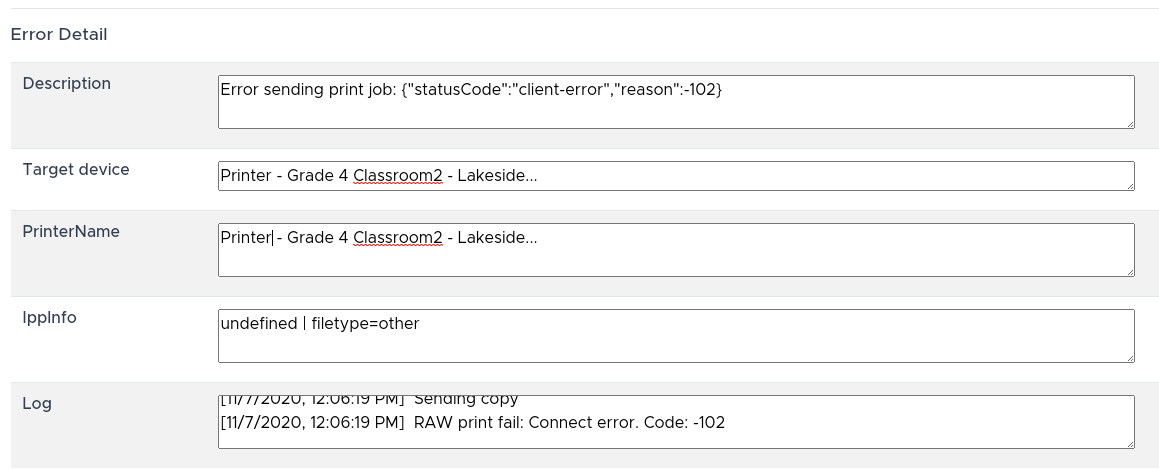The image size is (1159, 470).
Task: Click the Log area resize handle
Action: click(1129, 443)
